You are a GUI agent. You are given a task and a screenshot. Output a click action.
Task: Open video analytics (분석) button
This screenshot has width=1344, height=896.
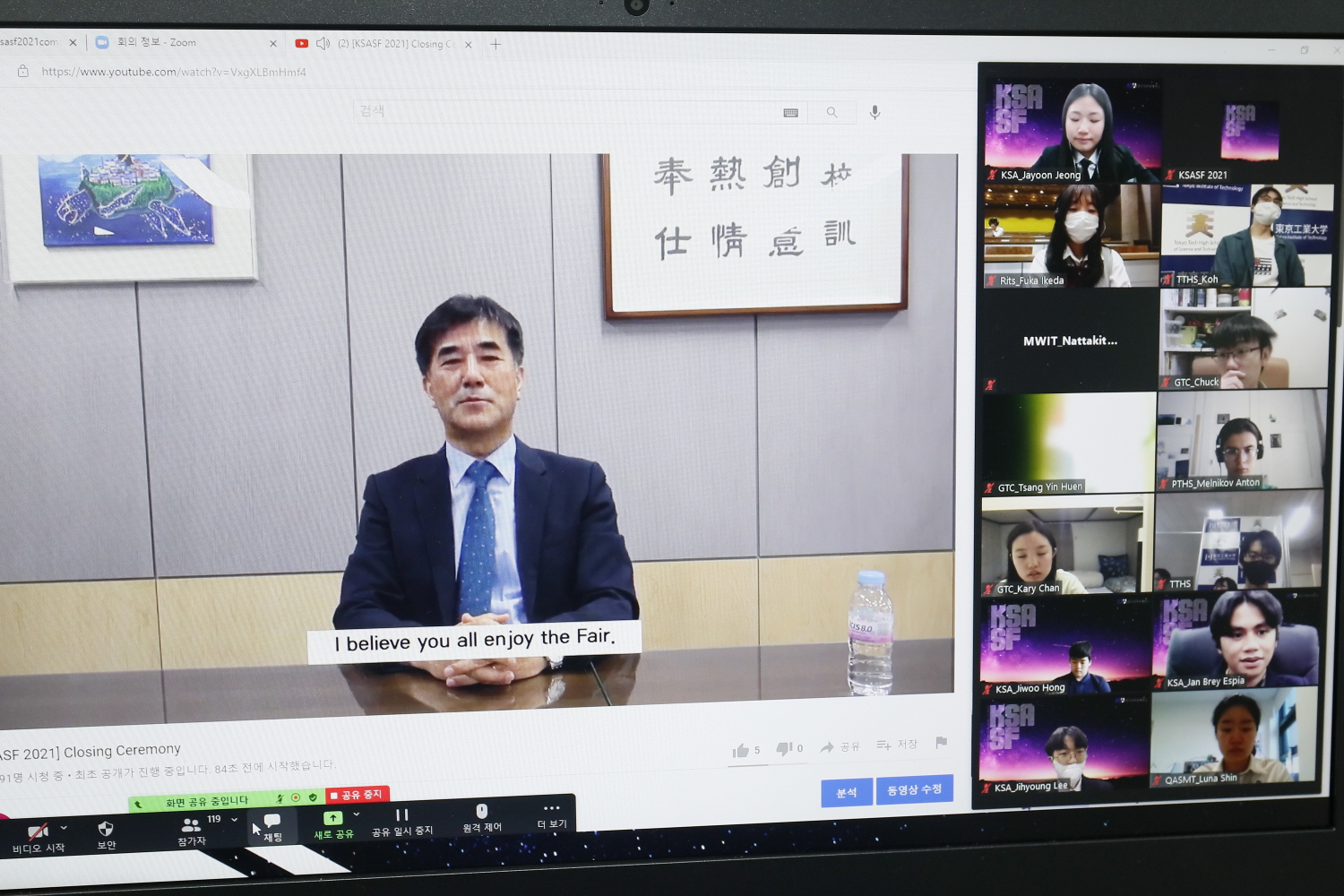pyautogui.click(x=847, y=793)
